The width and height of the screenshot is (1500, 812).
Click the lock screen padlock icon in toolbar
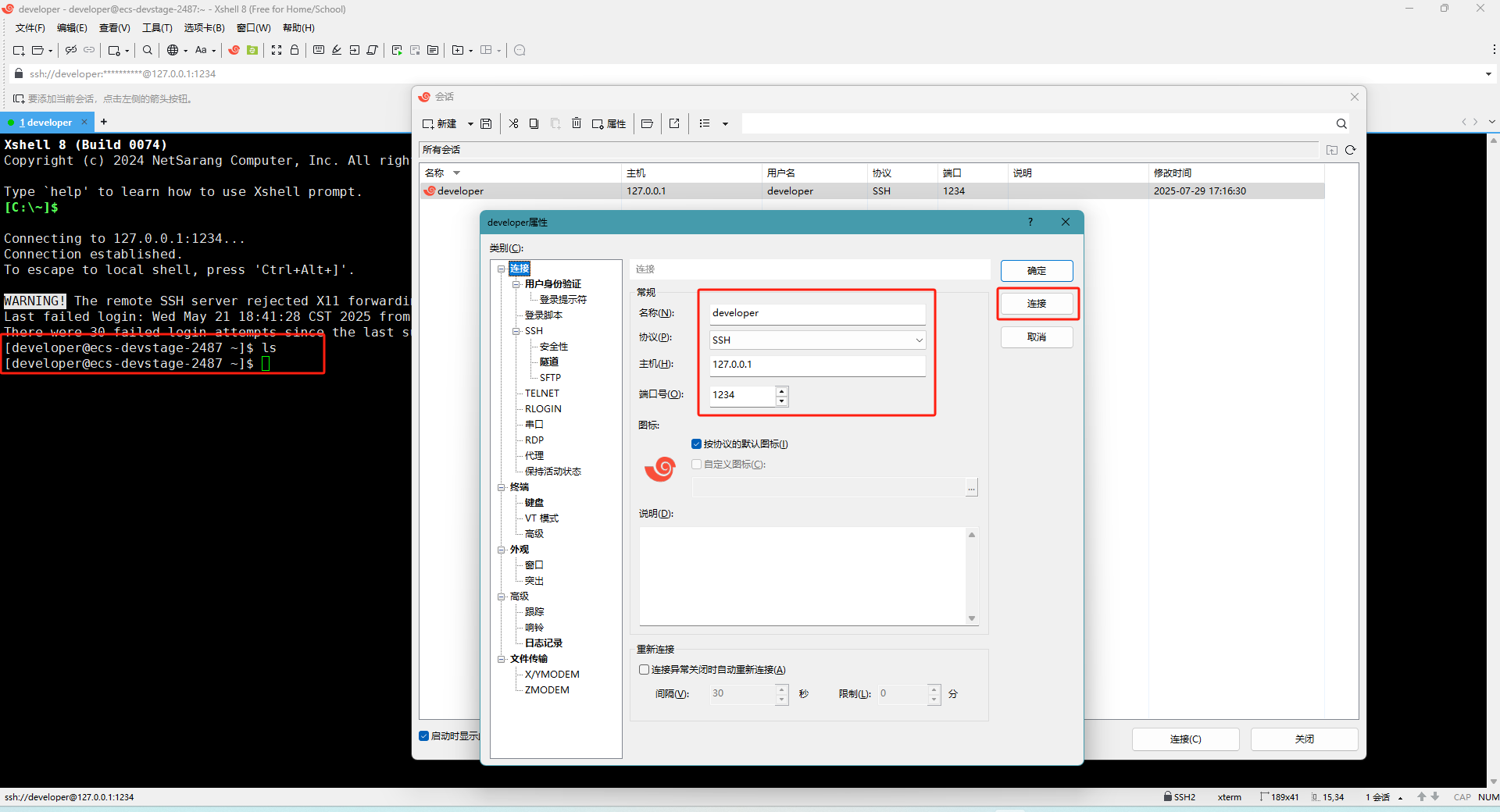pos(295,50)
